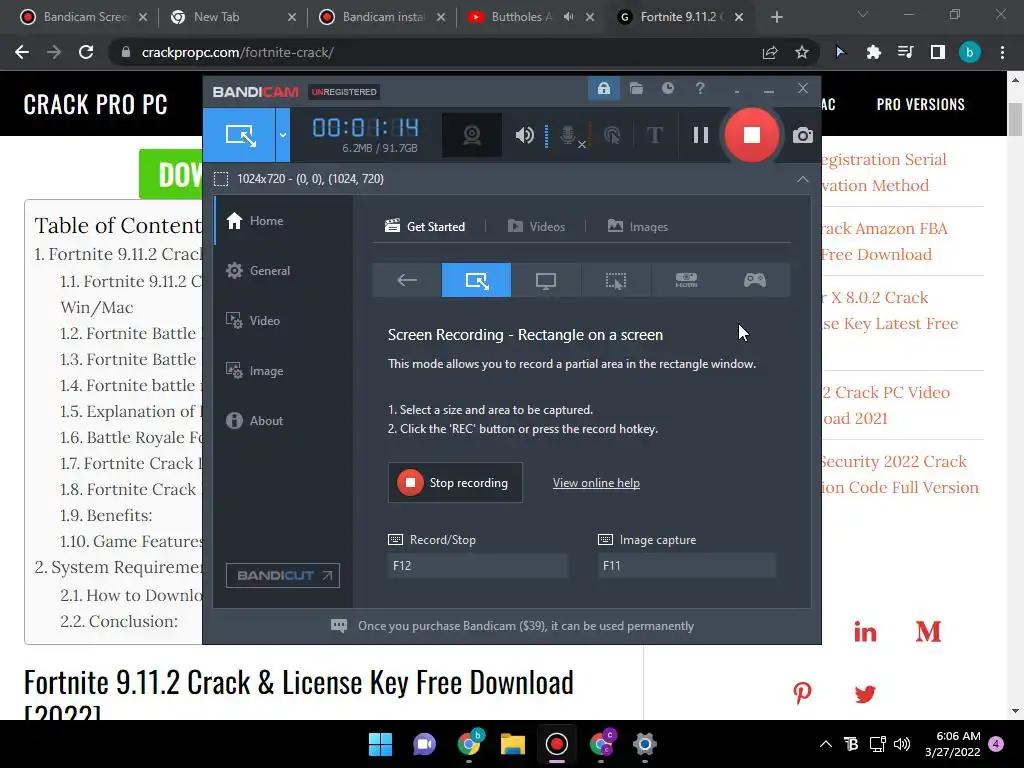
Task: Open table of contents item 1.9 Benefits
Action: click(x=106, y=515)
